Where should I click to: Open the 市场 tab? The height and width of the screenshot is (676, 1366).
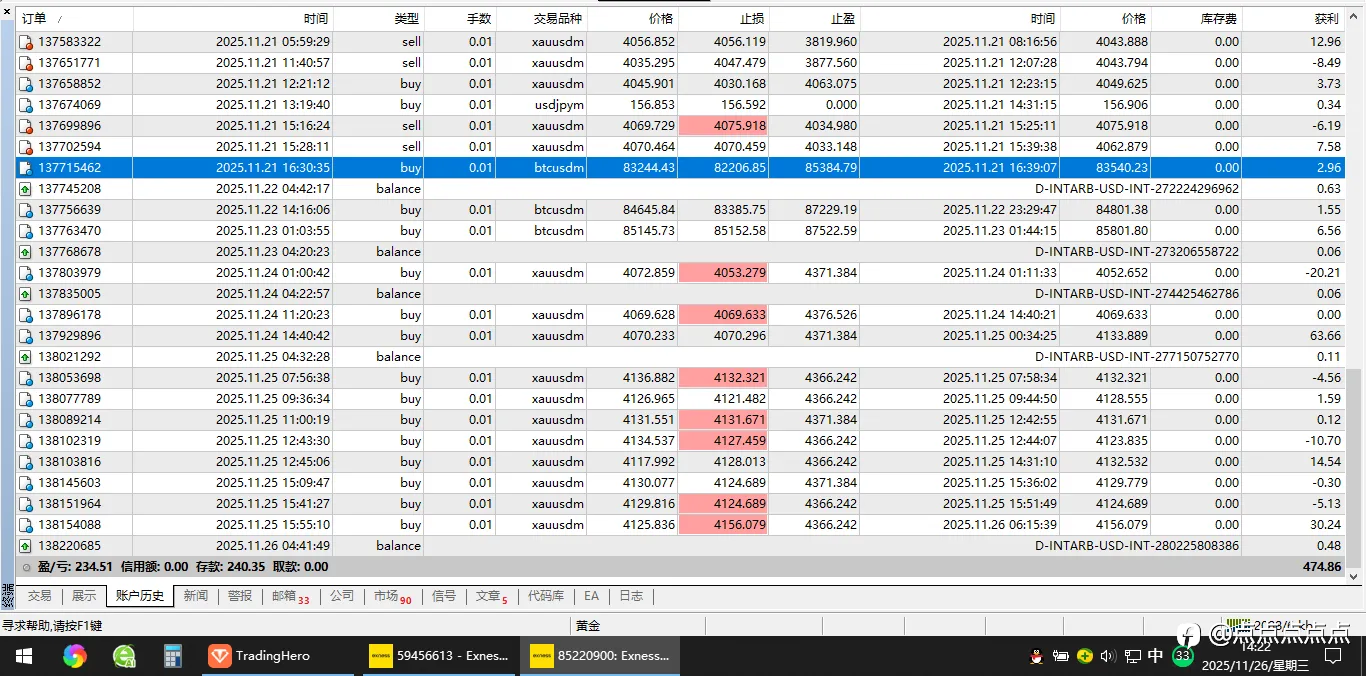[x=392, y=597]
